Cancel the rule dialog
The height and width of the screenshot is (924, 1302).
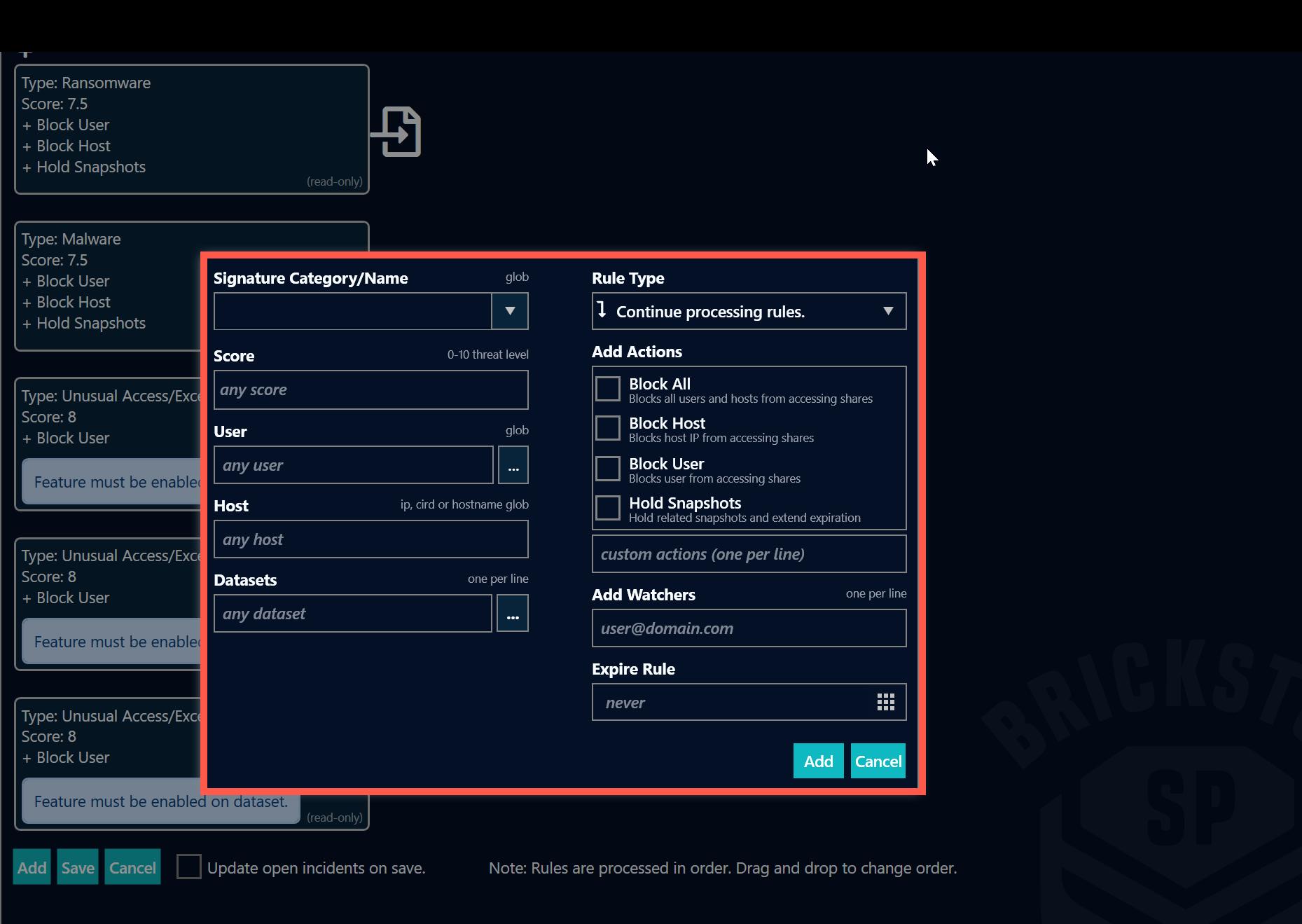[878, 761]
